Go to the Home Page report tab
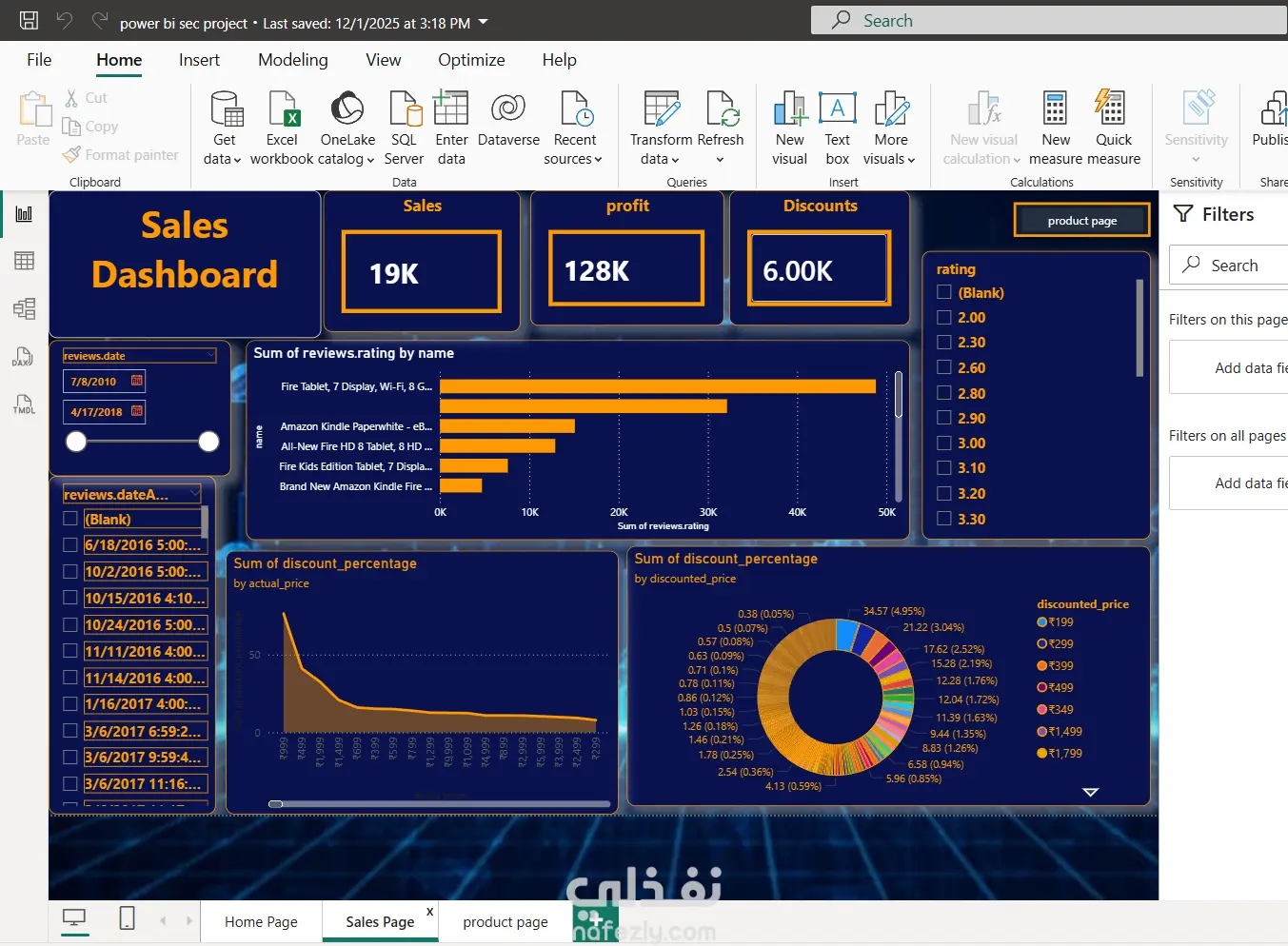Image resolution: width=1288 pixels, height=946 pixels. (x=261, y=921)
